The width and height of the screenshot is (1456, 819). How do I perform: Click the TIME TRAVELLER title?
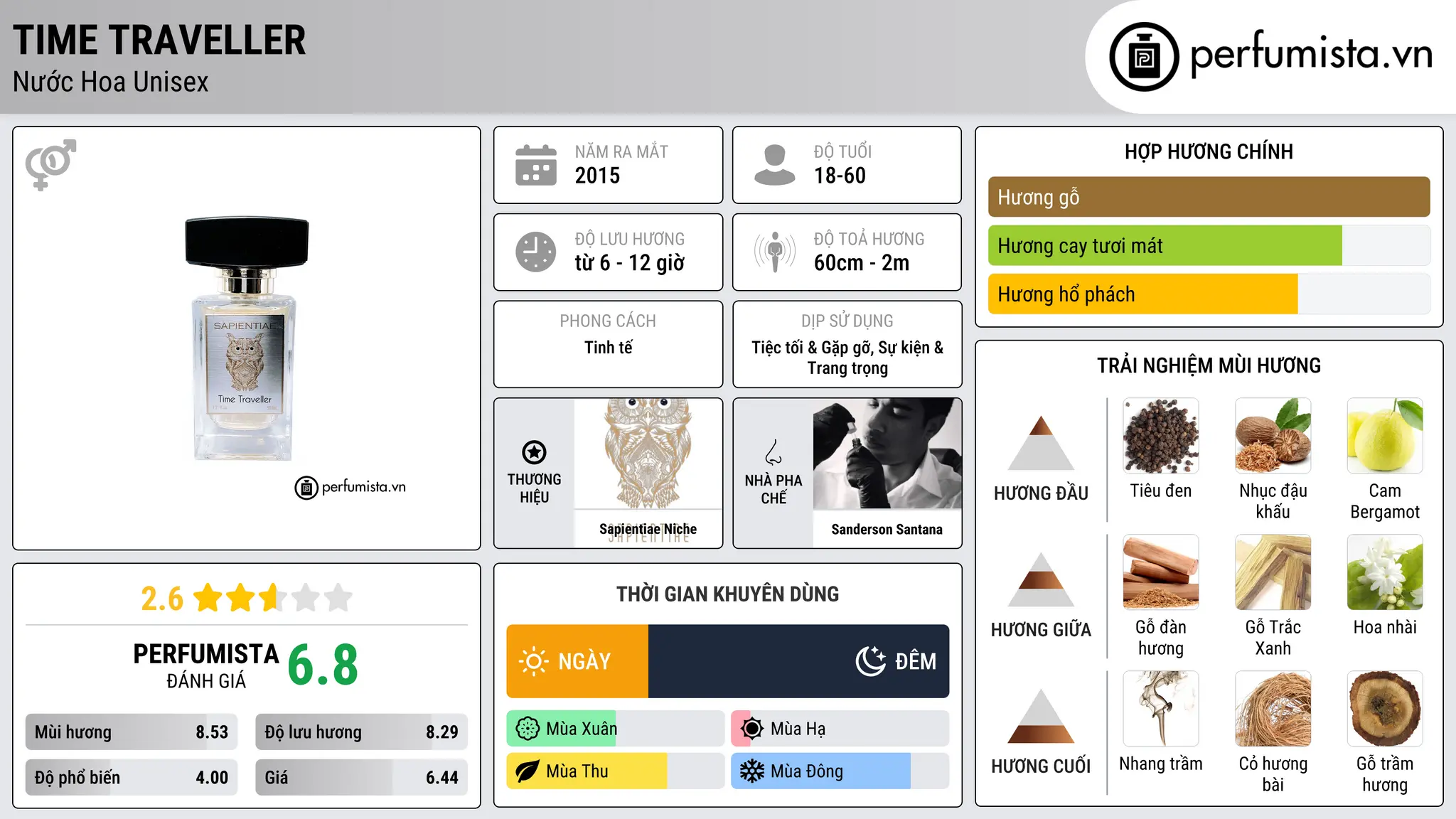[x=159, y=40]
